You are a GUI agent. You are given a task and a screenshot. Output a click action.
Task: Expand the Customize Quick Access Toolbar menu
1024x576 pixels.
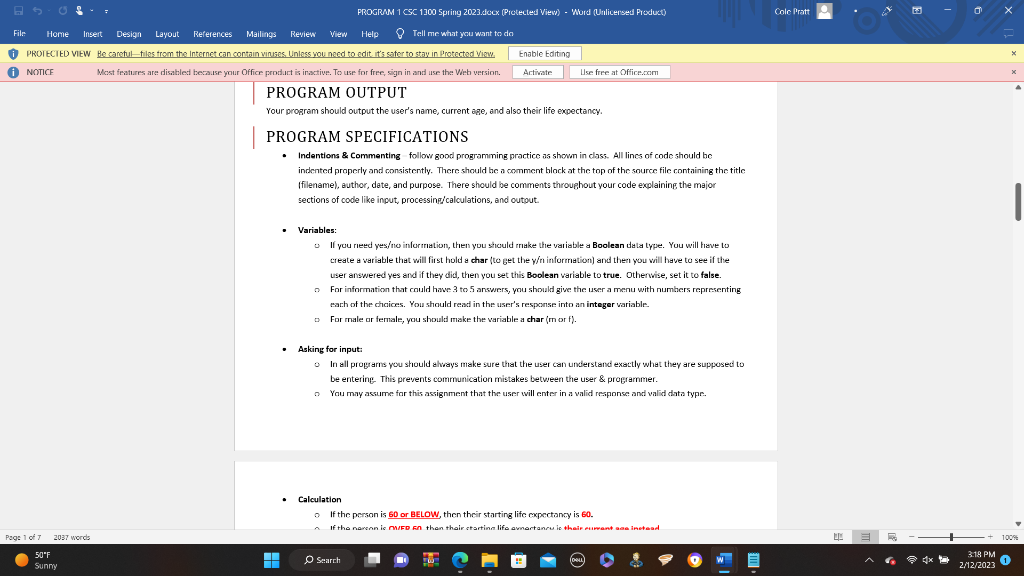point(106,11)
